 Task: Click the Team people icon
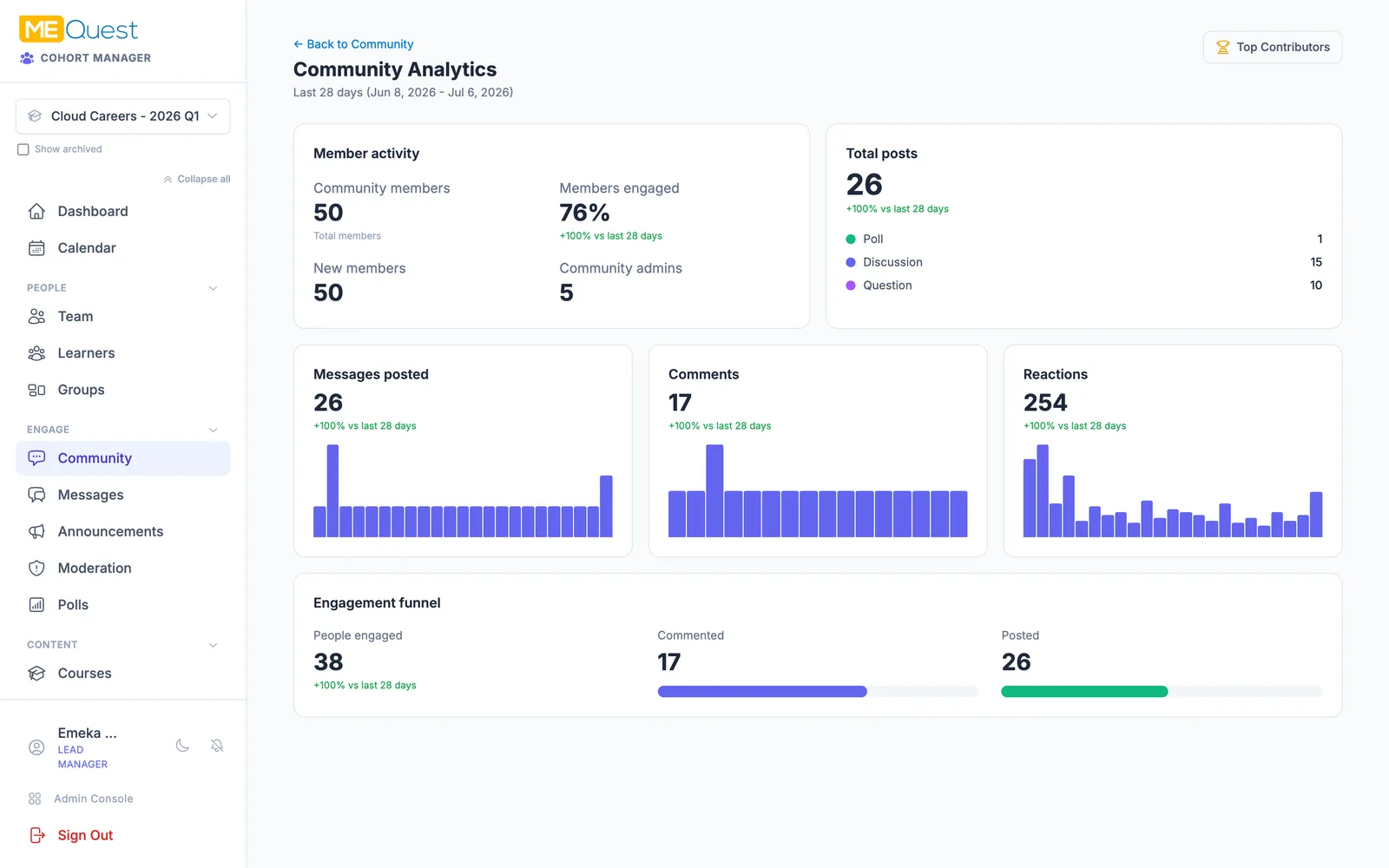(x=36, y=317)
